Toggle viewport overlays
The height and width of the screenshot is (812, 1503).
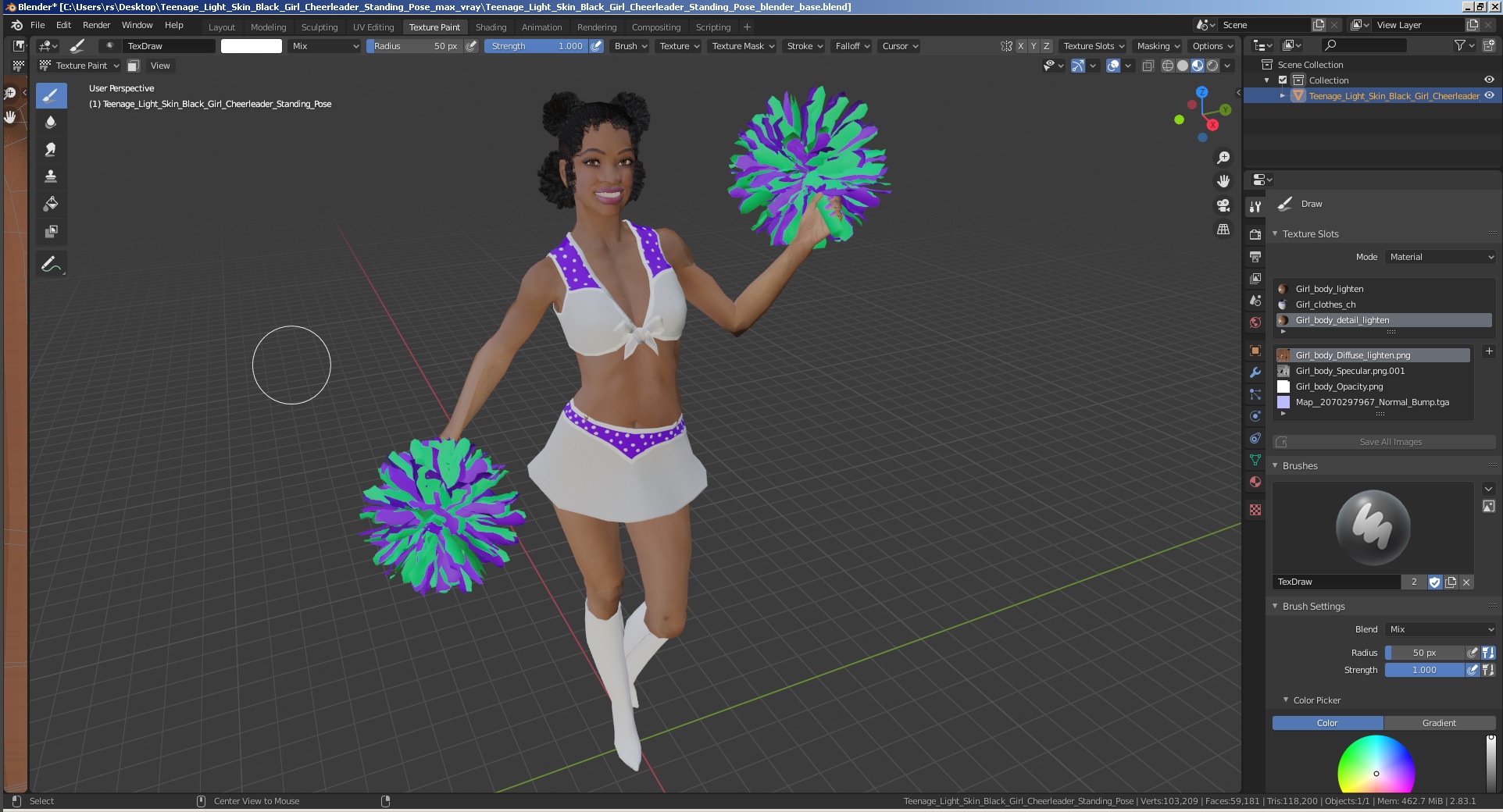[x=1113, y=66]
